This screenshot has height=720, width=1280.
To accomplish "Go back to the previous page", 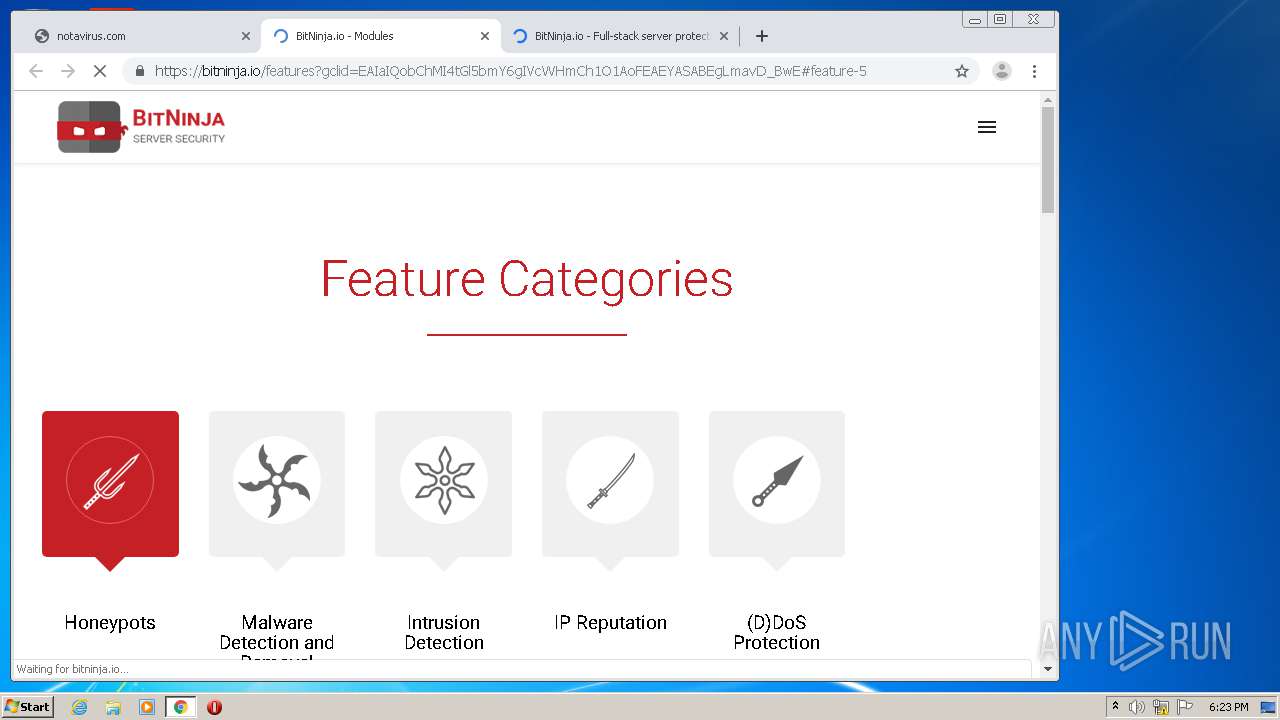I will [36, 71].
